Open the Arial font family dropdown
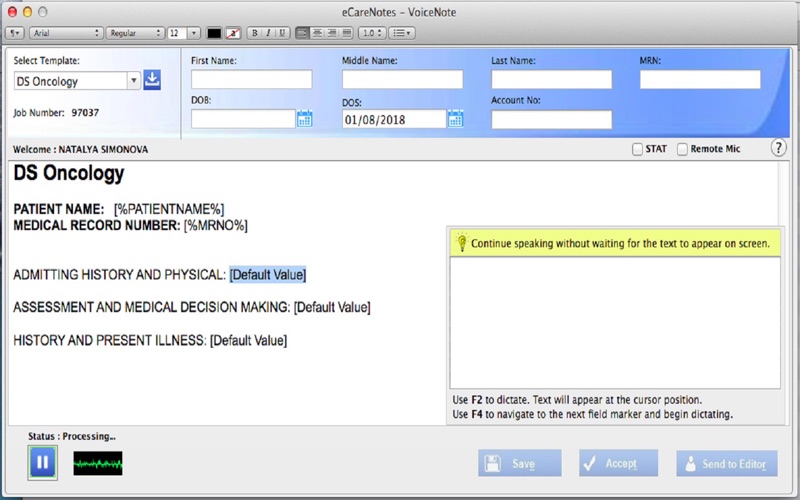Image resolution: width=800 pixels, height=500 pixels. point(66,33)
